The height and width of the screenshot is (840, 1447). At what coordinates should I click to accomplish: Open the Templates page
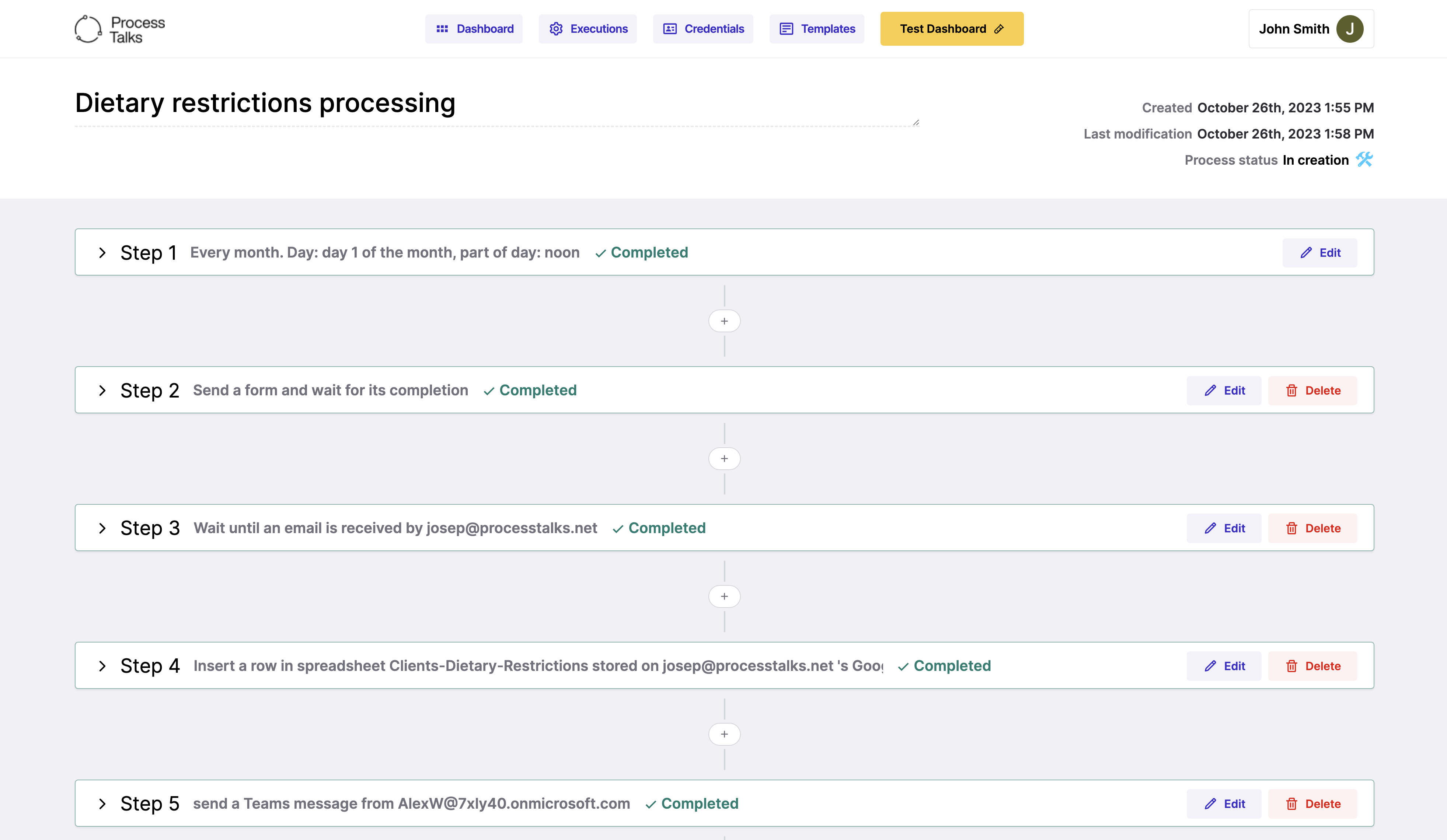coord(816,29)
